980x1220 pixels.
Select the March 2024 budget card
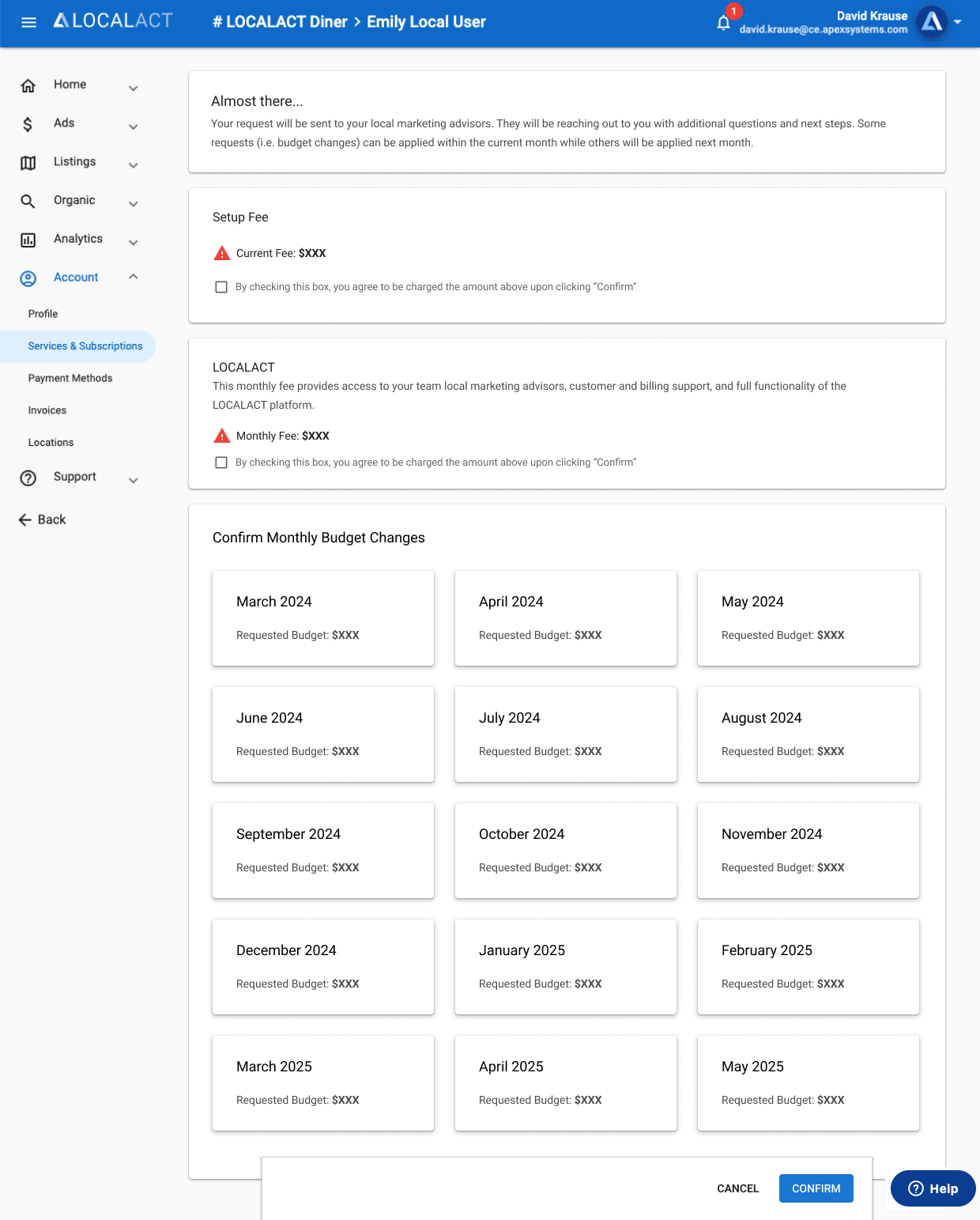tap(323, 618)
